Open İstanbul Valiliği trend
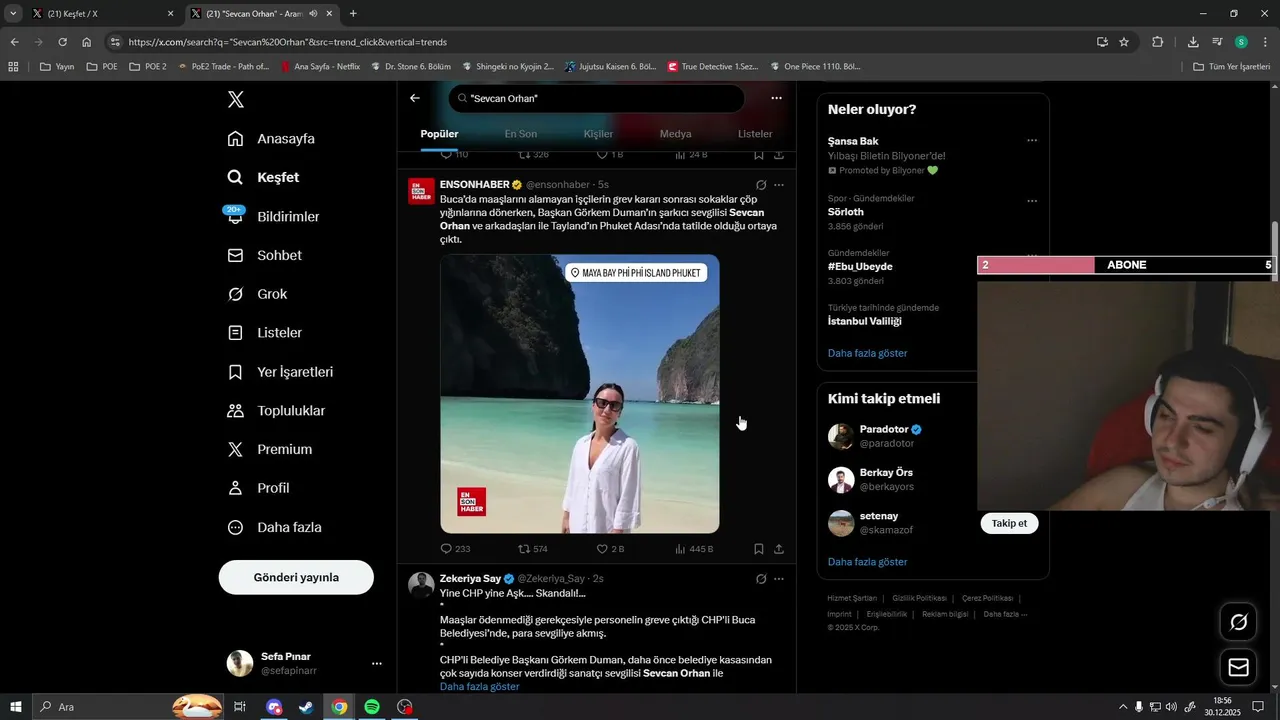This screenshot has width=1280, height=720. 865,321
